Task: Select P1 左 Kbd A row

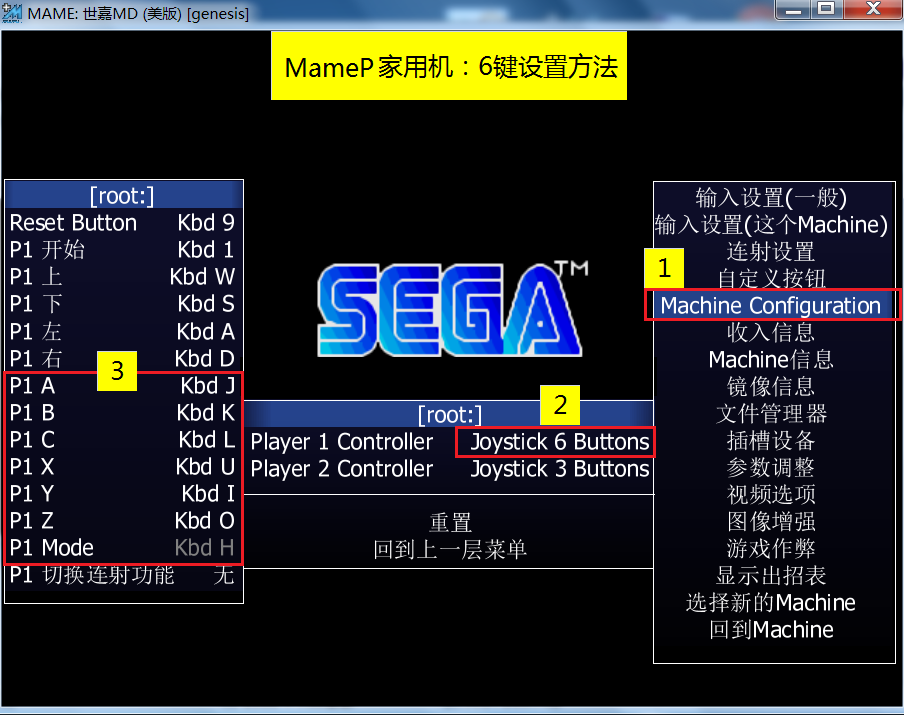Action: [x=123, y=332]
